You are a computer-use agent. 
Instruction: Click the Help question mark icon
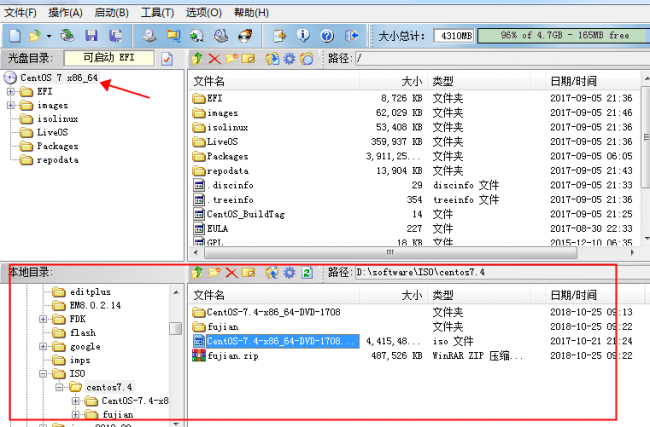point(327,36)
